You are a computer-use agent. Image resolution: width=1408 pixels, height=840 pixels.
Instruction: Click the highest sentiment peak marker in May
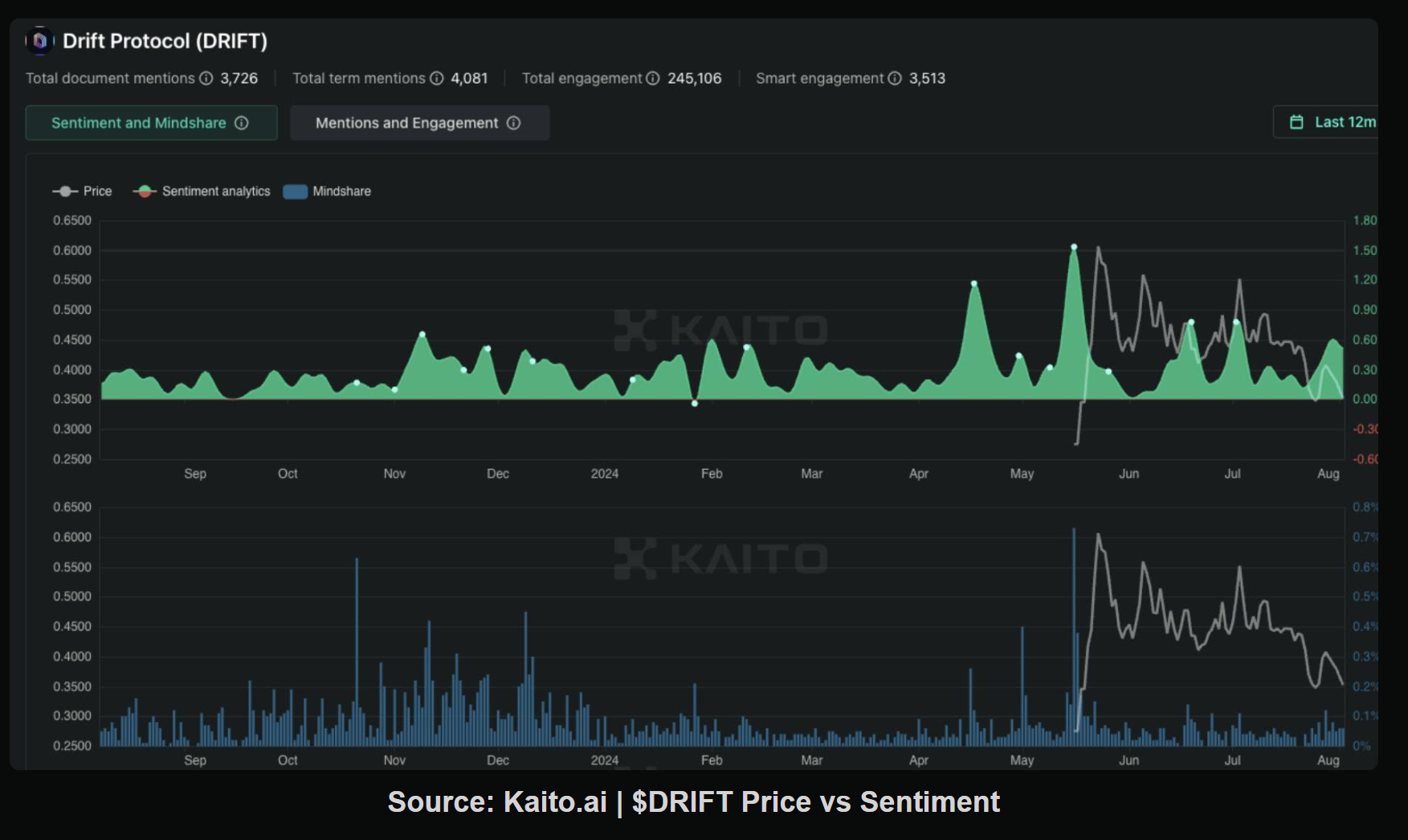pos(1074,247)
